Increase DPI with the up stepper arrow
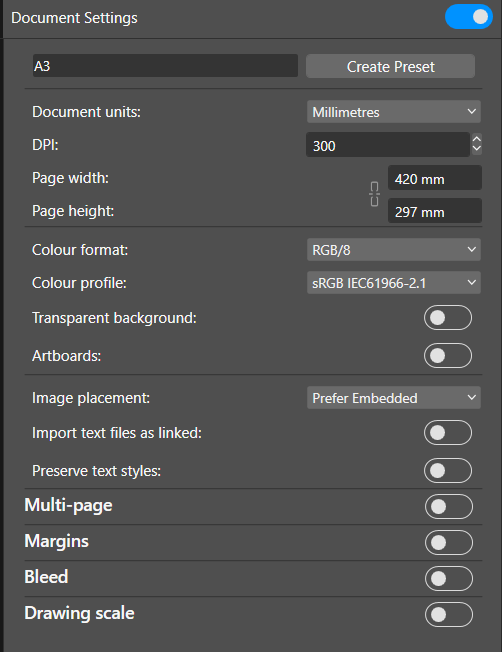Image resolution: width=502 pixels, height=652 pixels. pos(477,139)
